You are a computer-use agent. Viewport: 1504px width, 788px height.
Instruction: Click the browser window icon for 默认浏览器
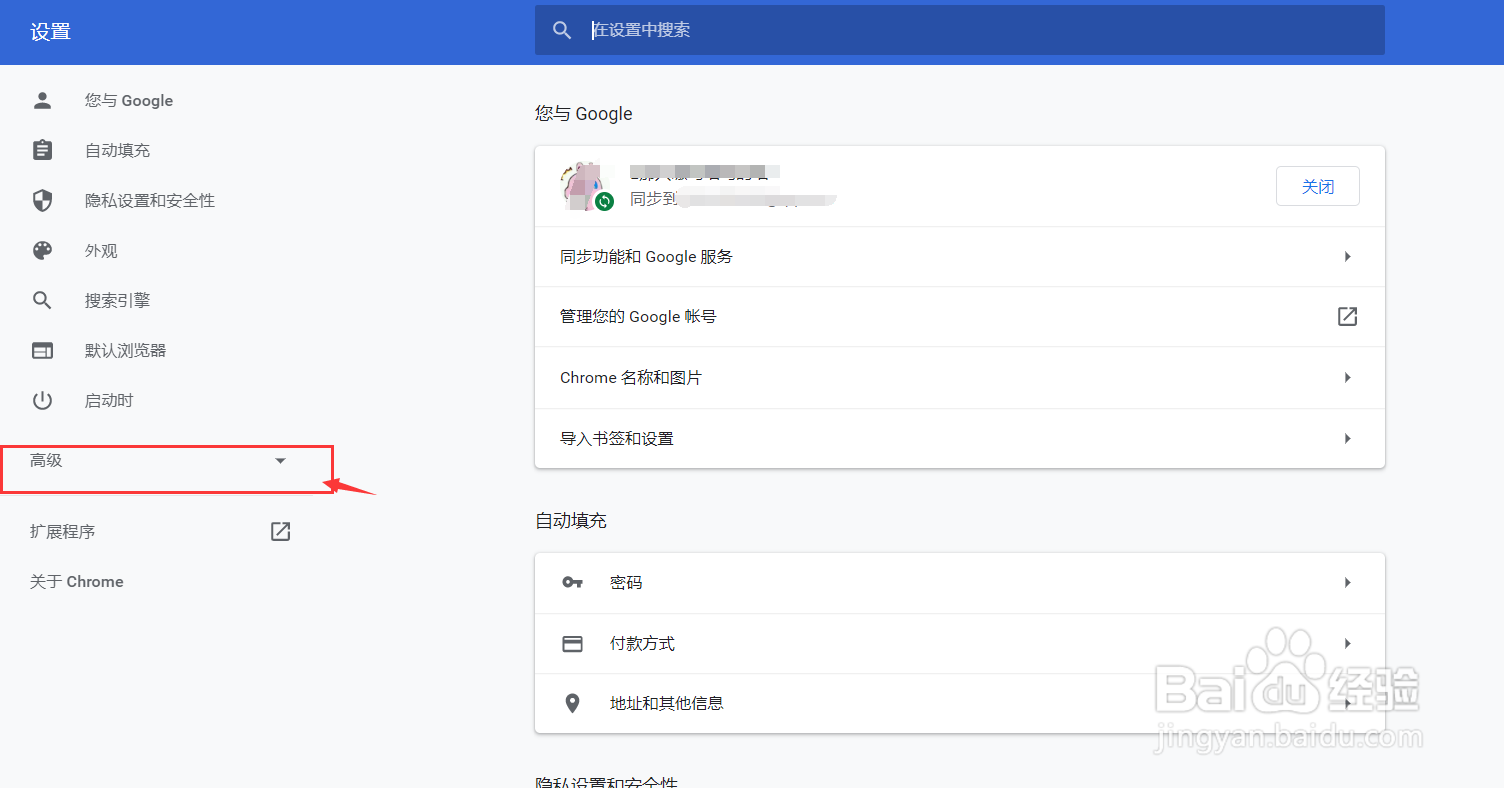42,350
